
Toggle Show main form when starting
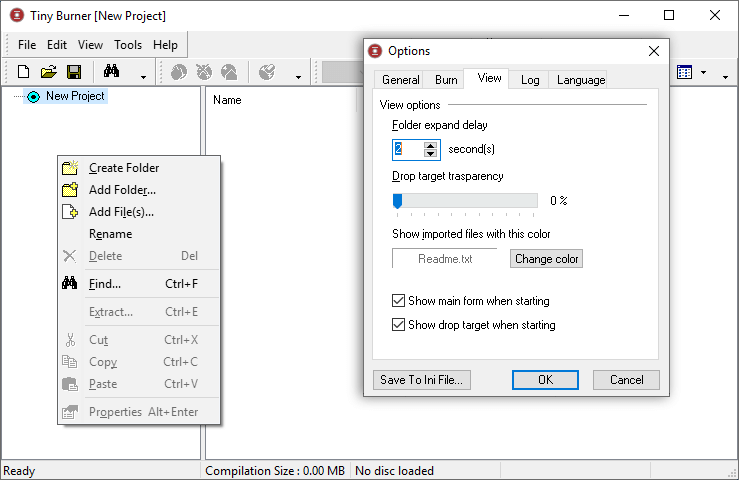400,301
